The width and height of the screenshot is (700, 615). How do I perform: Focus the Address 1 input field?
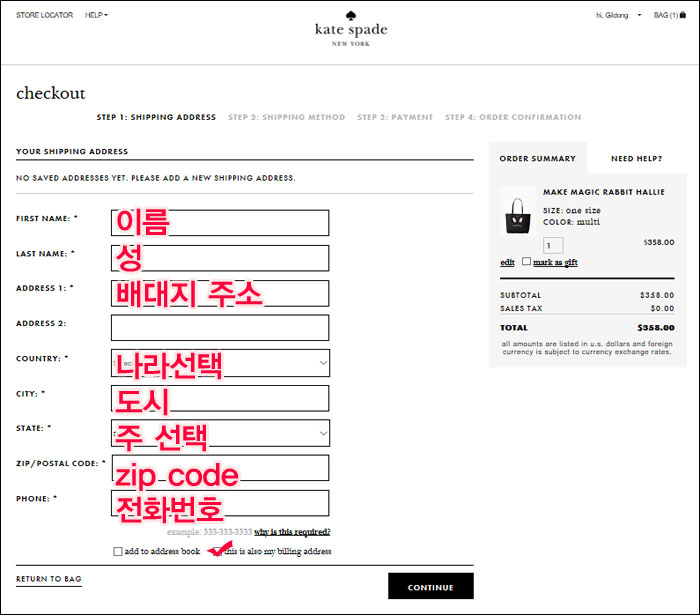tap(220, 293)
